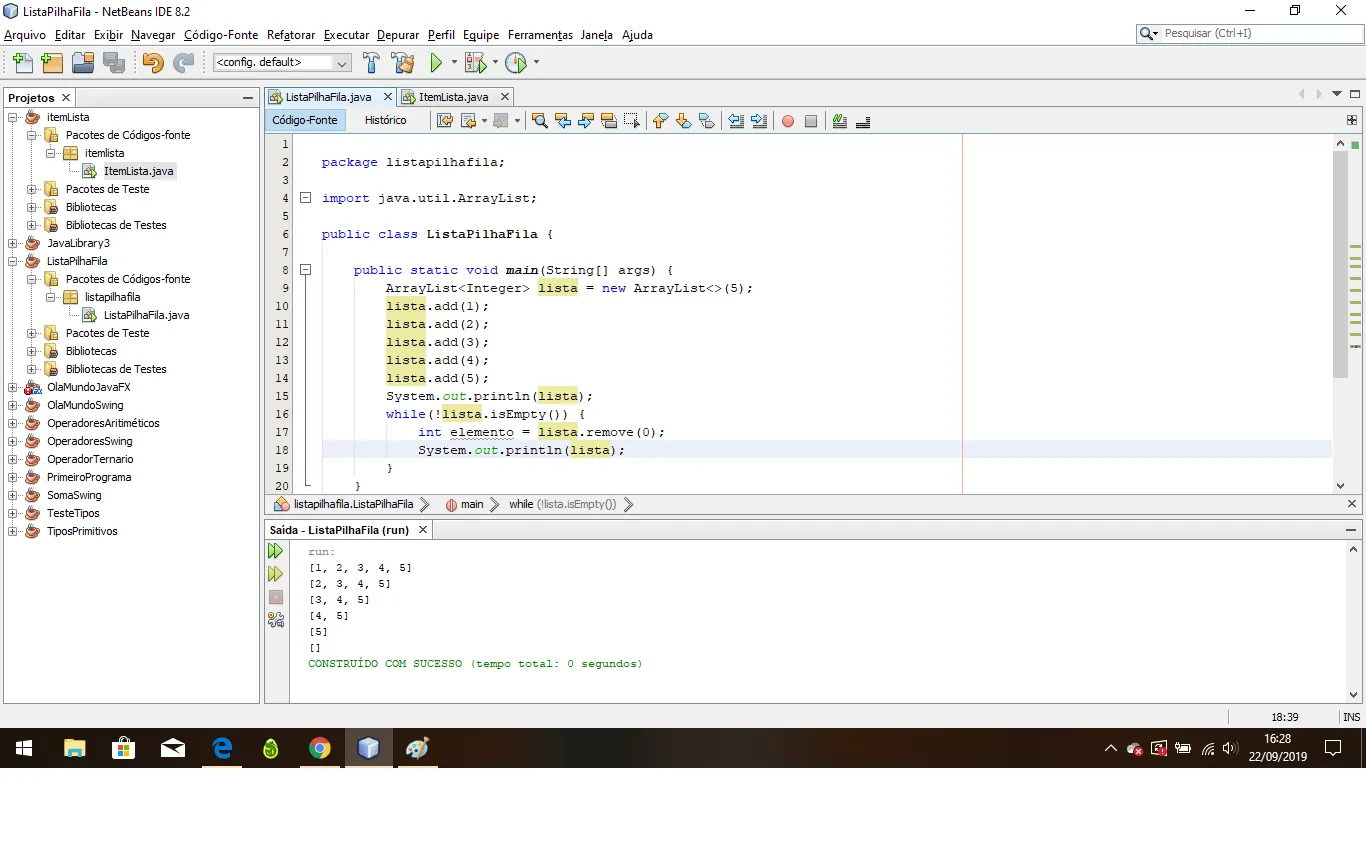1366x858 pixels.
Task: Toggle bookmark icon in editor toolbar
Action: coord(707,121)
